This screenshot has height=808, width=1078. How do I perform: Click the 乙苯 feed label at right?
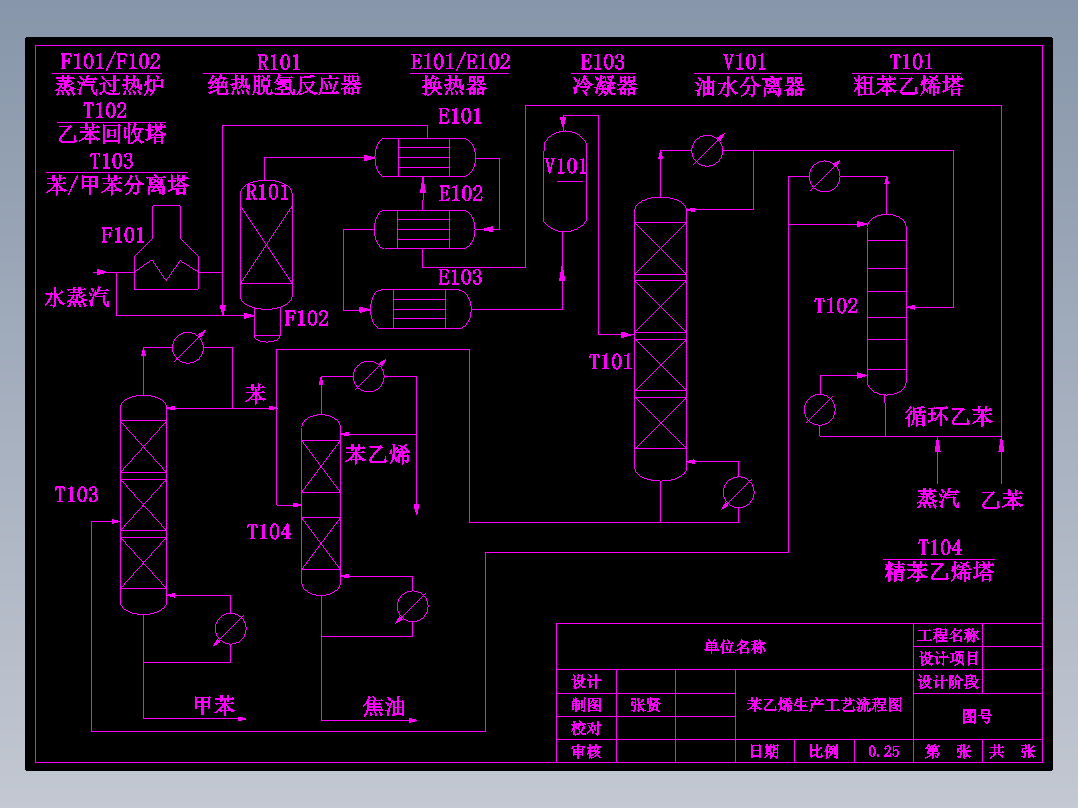tap(1002, 499)
